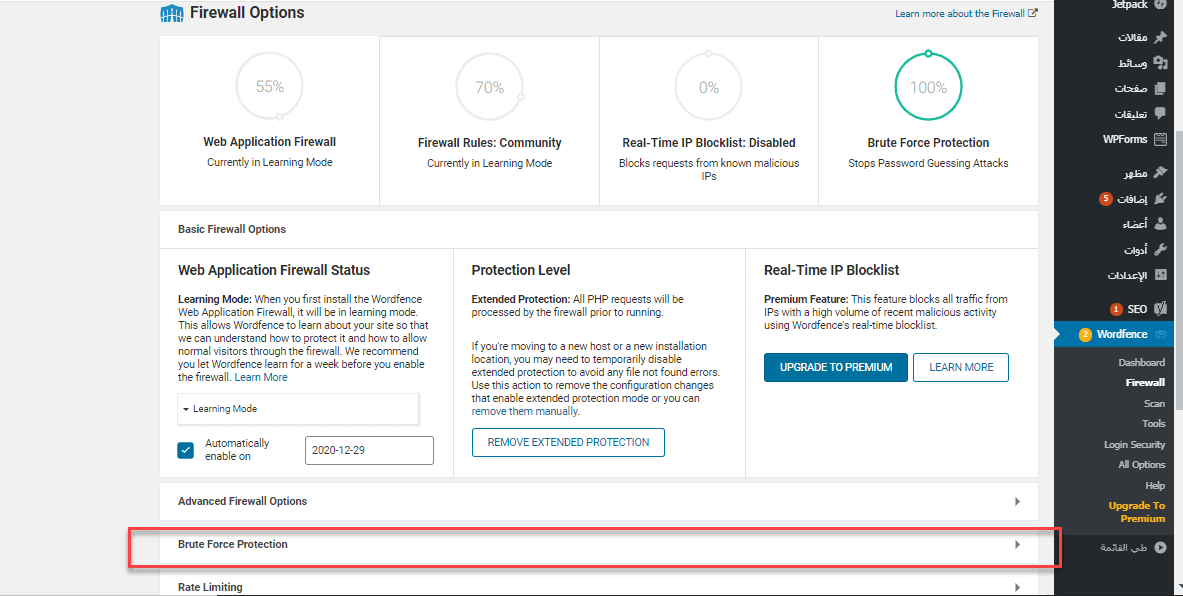Open All Options submenu item
1183x596 pixels.
click(x=1142, y=465)
